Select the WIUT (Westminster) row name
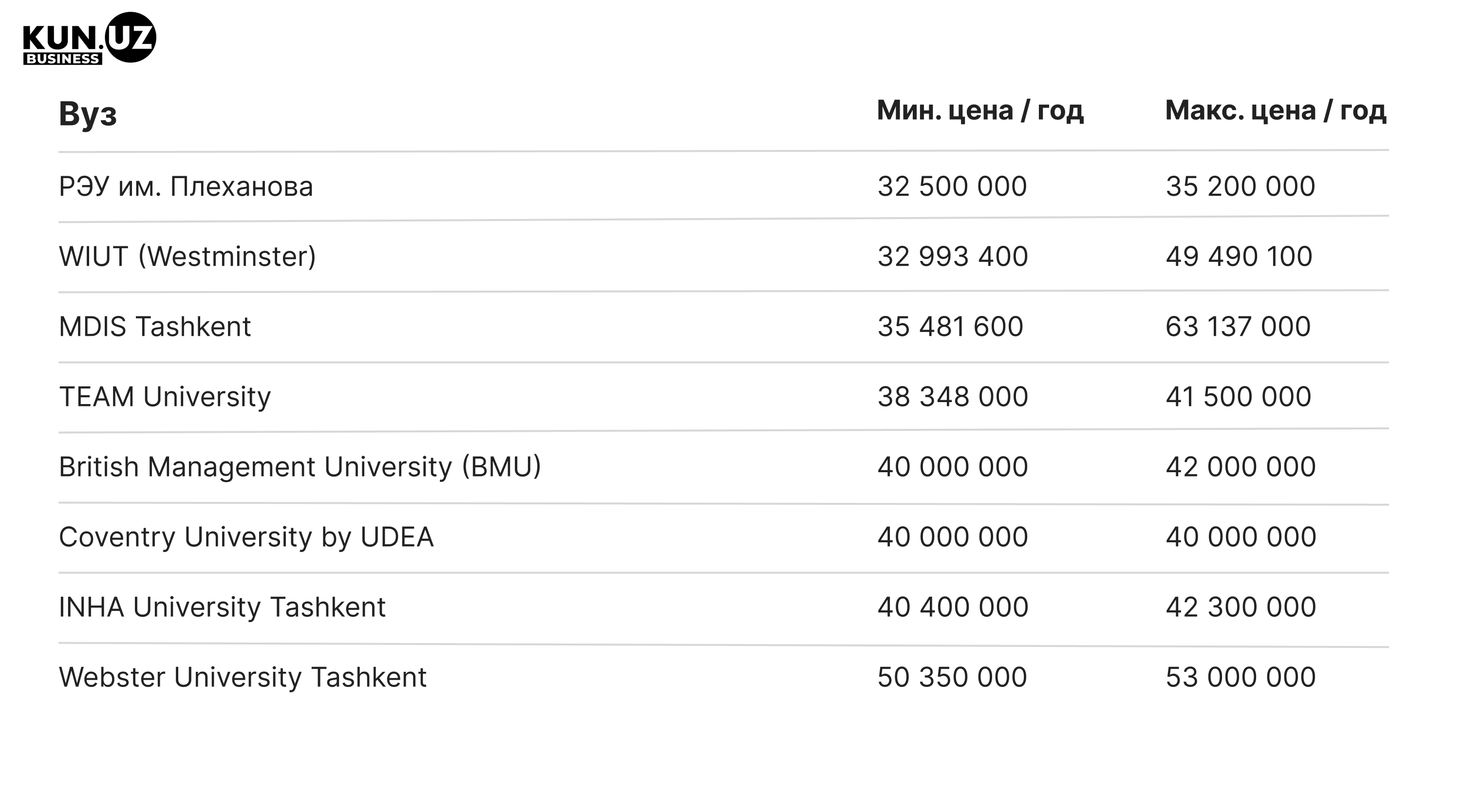This screenshot has width=1467, height=812. 188,257
